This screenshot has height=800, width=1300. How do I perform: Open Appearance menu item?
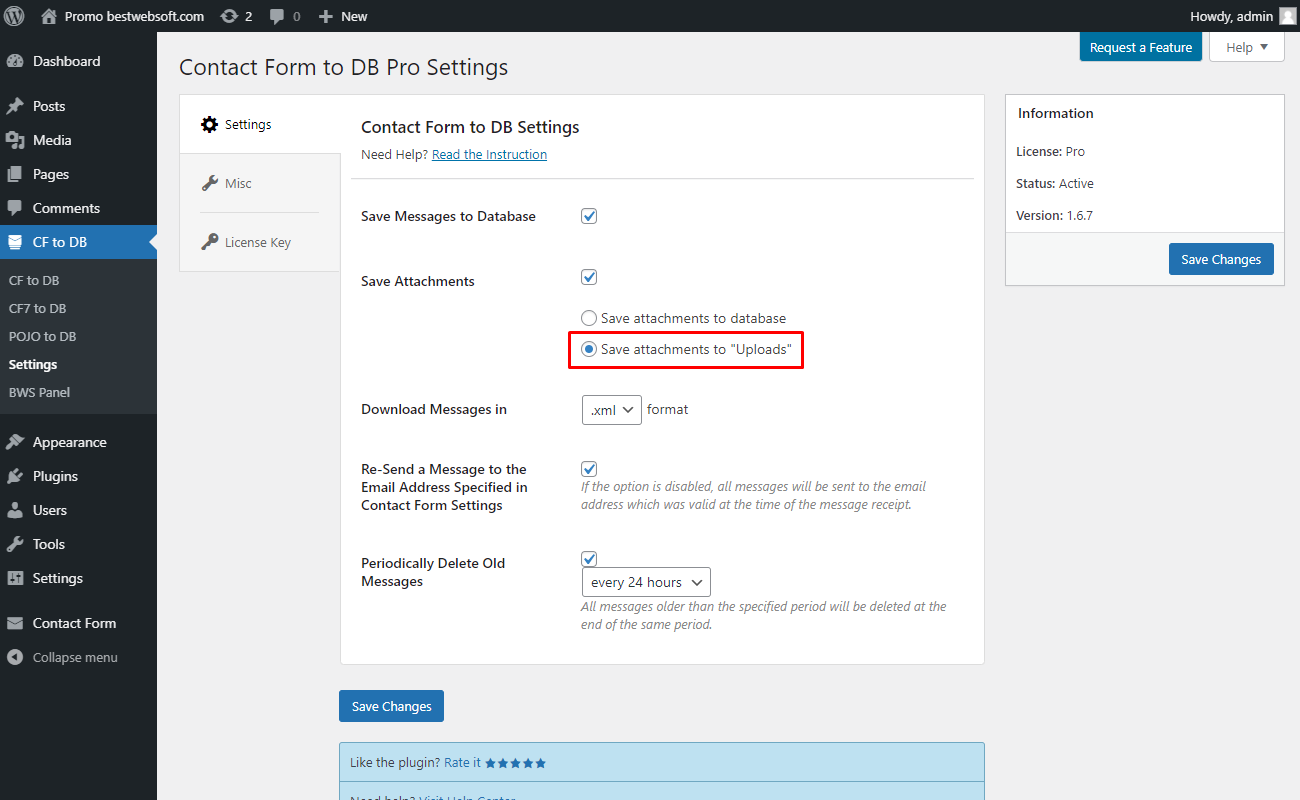78,442
